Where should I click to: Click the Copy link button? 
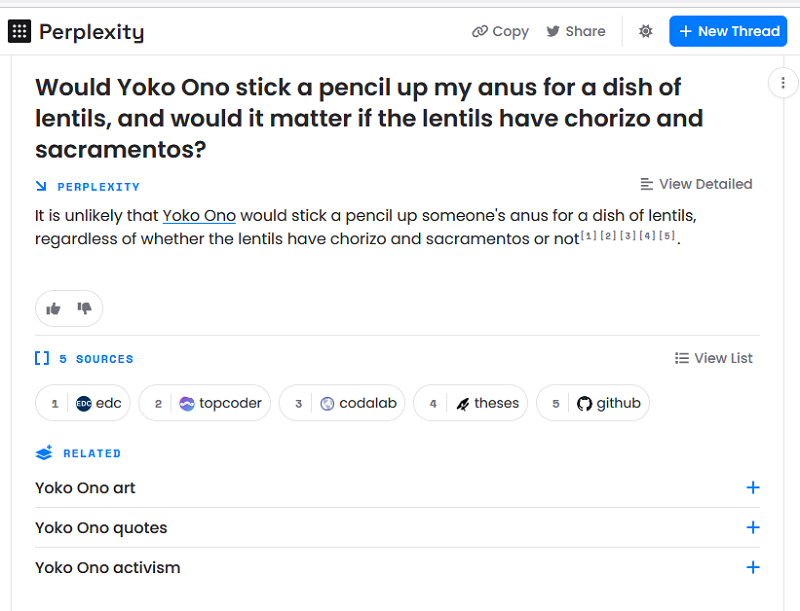(500, 32)
